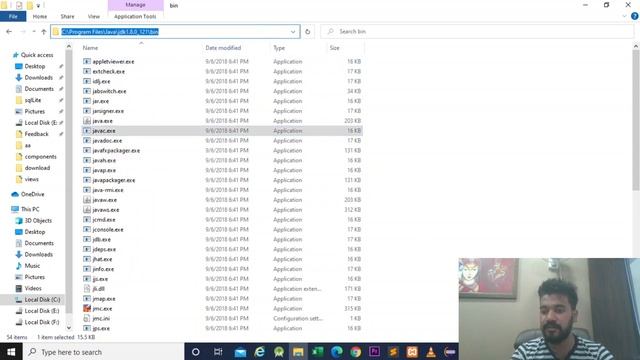Open Music folder under This PC
640x360 pixels.
32,266
